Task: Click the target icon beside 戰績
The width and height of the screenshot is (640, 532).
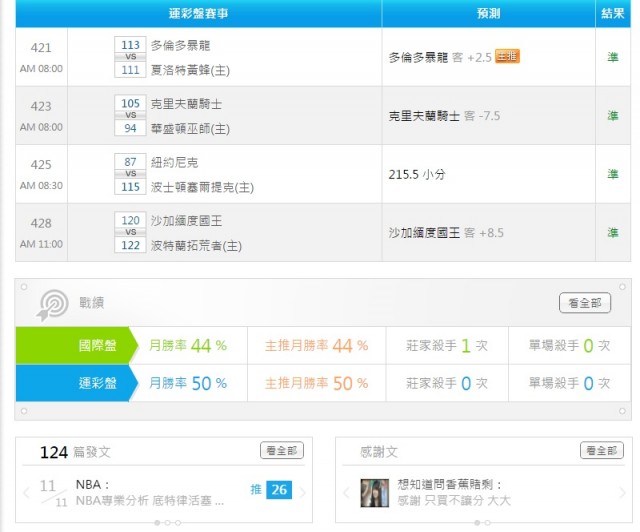Action: [53, 304]
